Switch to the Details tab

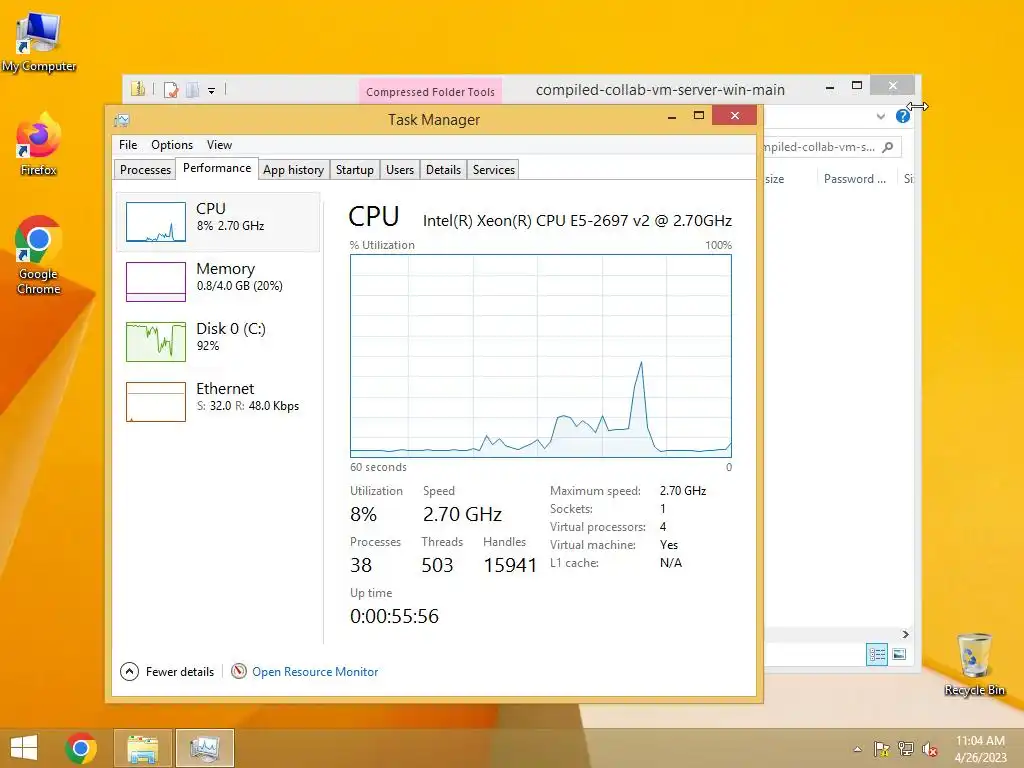tap(443, 170)
